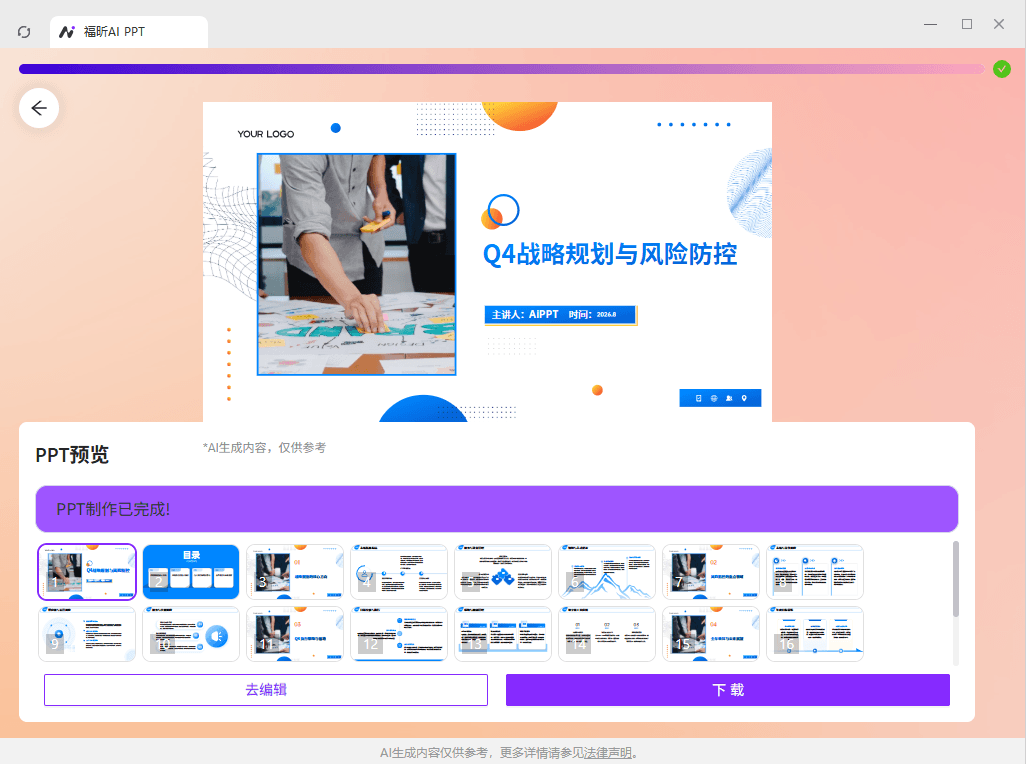Click the 主讲人: AIPPT presenter label
The image size is (1027, 764).
525,315
